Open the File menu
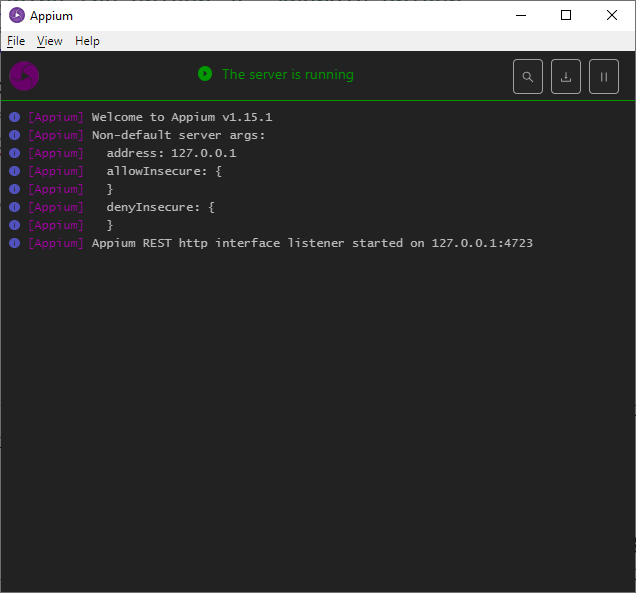The image size is (636, 593). point(16,41)
